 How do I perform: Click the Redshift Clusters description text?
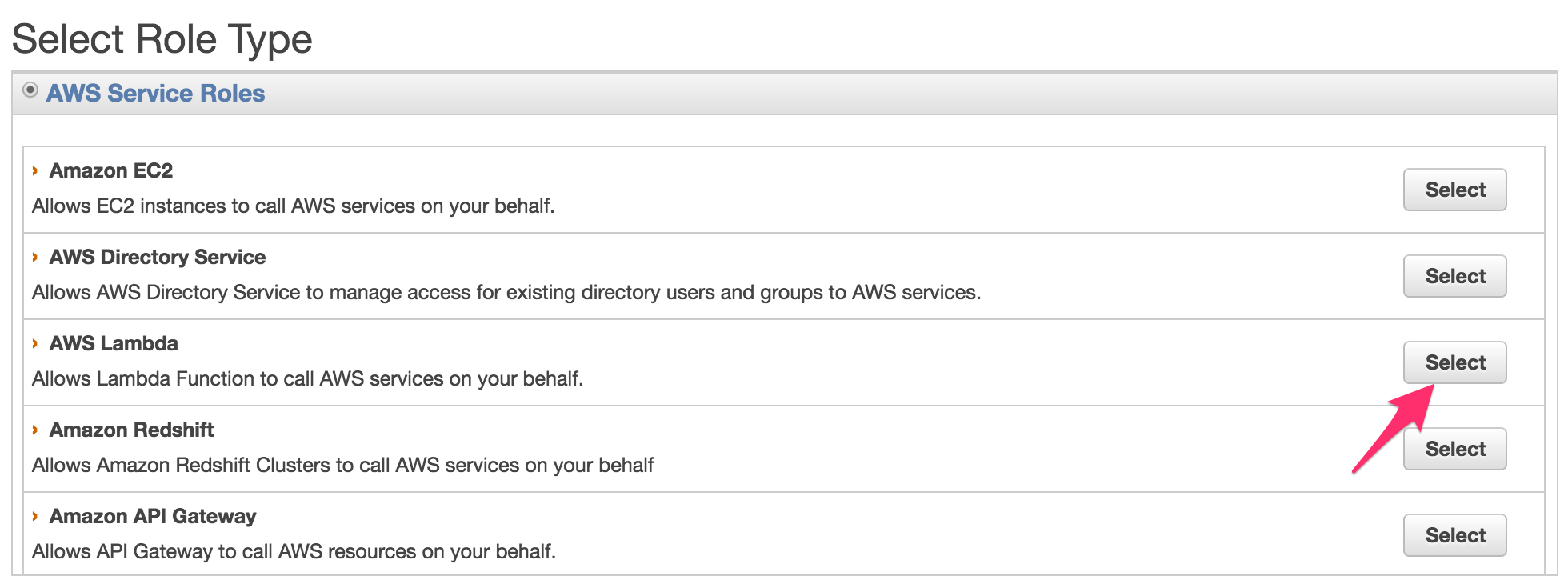point(342,466)
